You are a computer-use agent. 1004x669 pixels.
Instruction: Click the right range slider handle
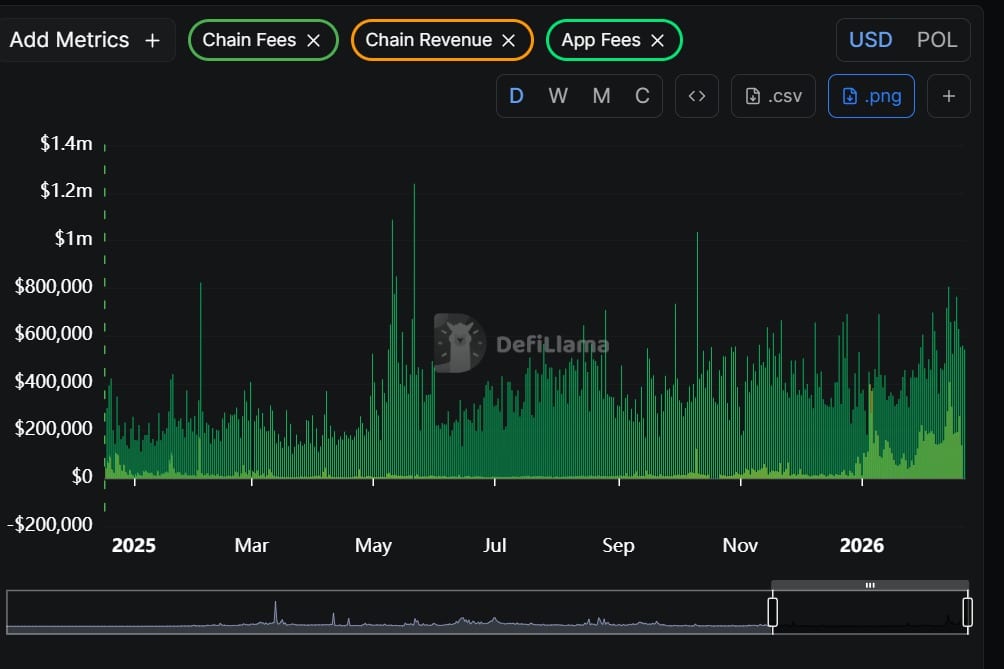click(x=967, y=612)
